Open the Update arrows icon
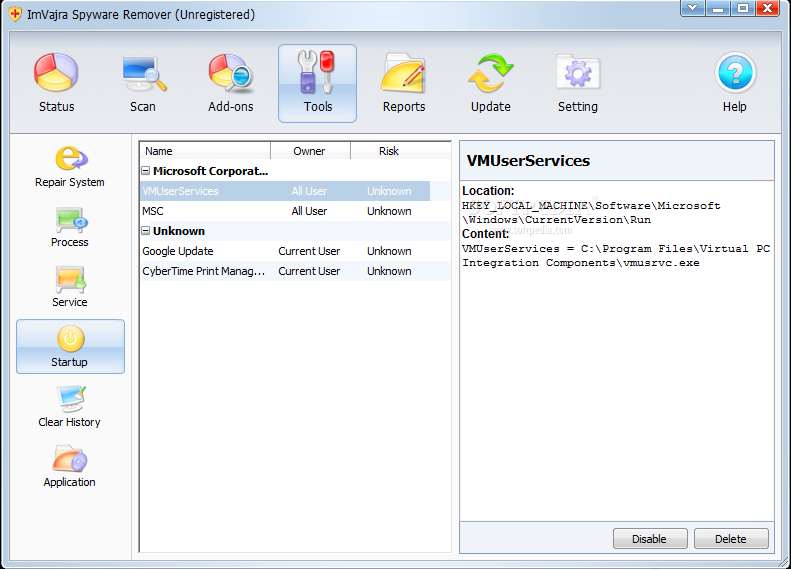Screen dimensions: 791x569 pyautogui.click(x=490, y=73)
